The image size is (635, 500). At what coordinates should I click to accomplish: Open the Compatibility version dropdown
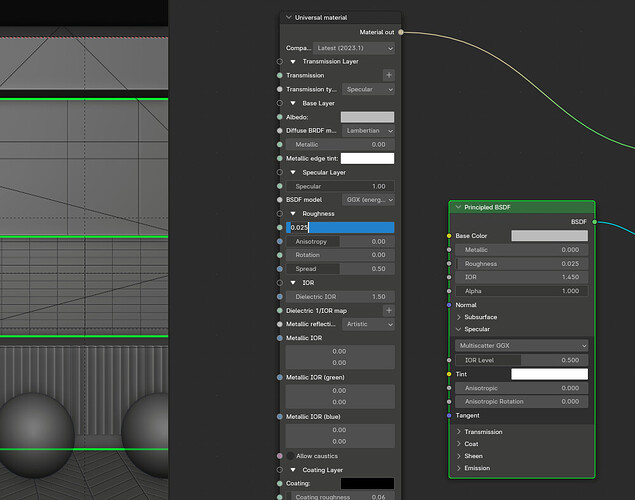(354, 48)
